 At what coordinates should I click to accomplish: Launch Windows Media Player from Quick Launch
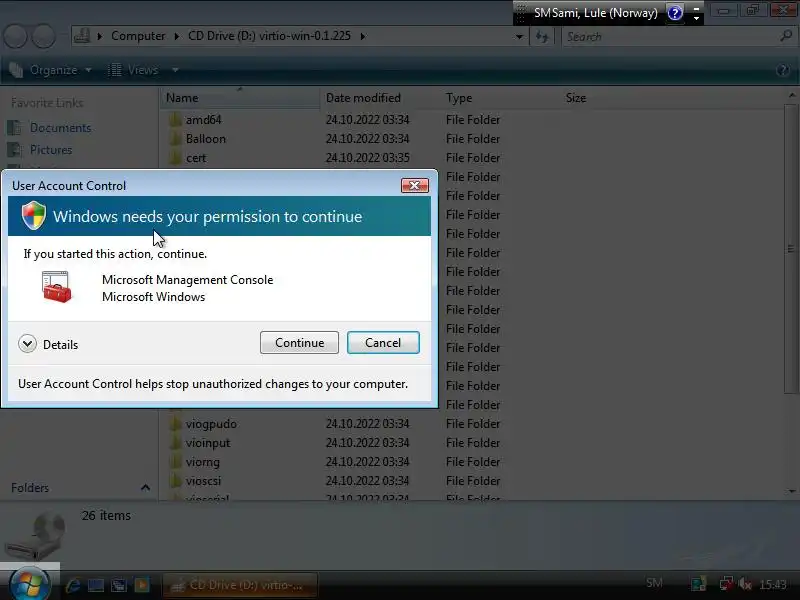(142, 585)
